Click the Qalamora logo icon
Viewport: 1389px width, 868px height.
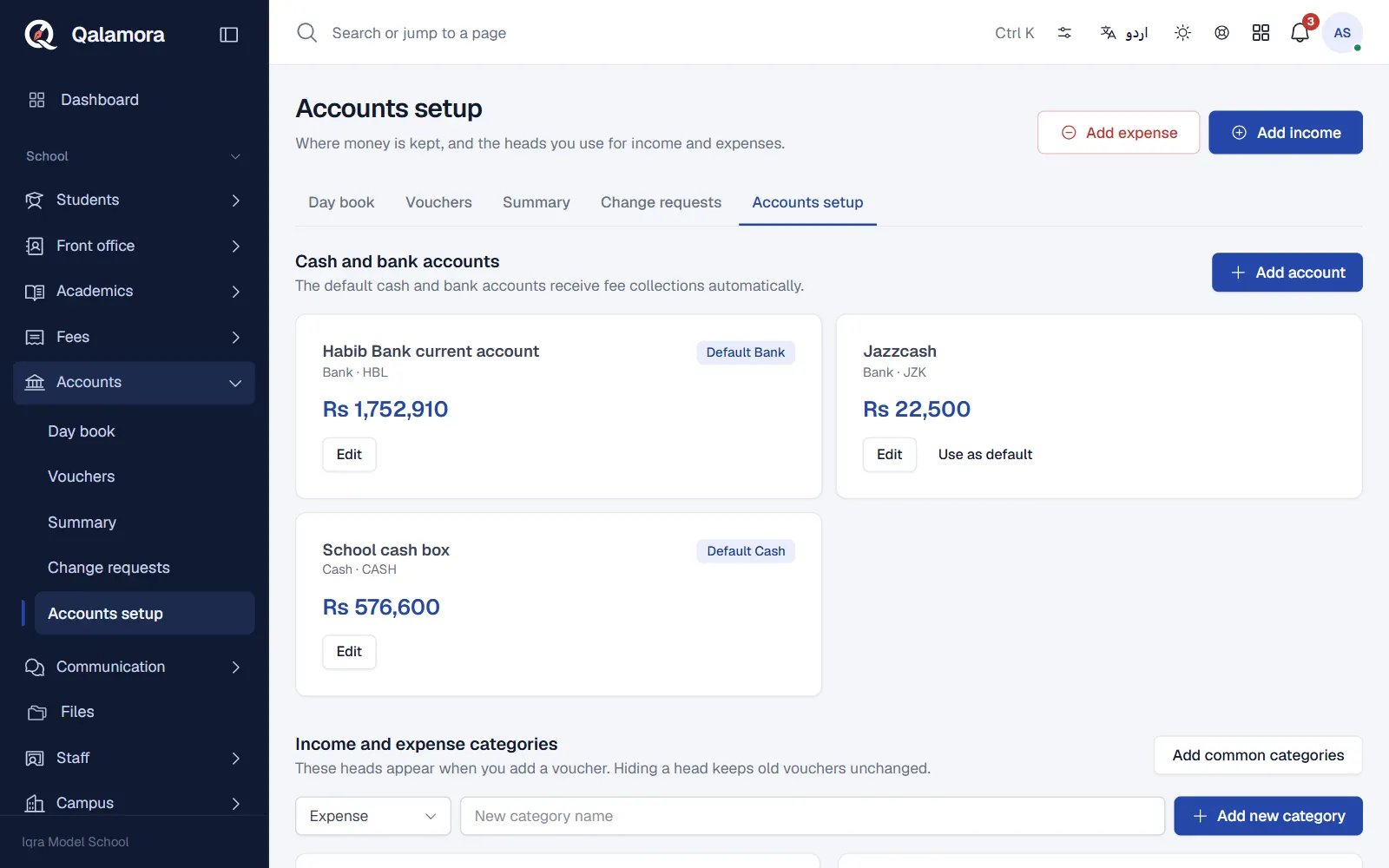point(40,35)
